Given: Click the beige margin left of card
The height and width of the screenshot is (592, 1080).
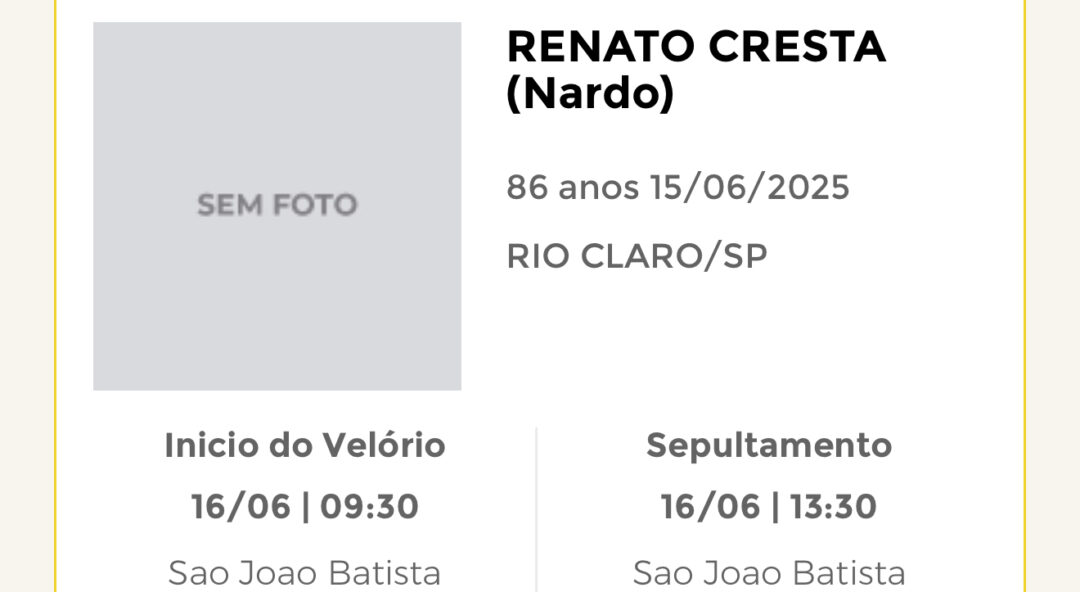Looking at the screenshot, I should pos(27,296).
